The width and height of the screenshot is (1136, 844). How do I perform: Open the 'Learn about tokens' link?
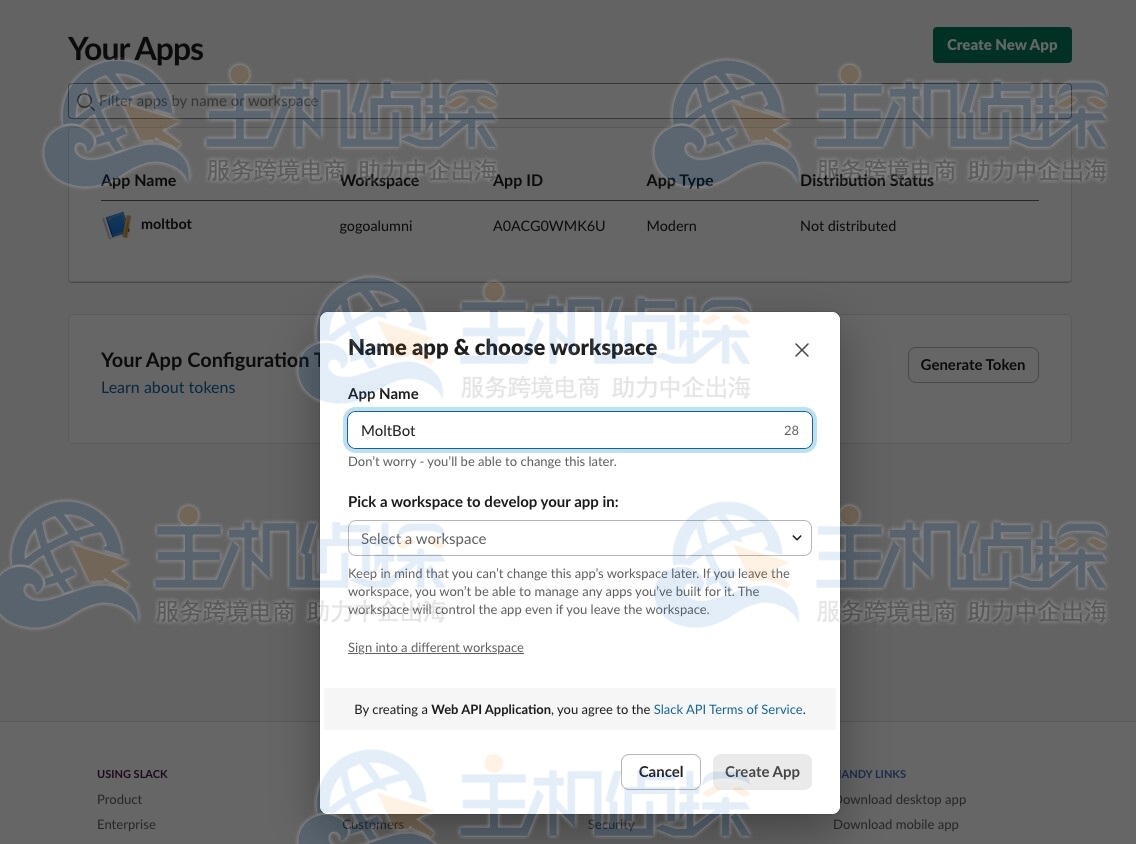click(x=168, y=387)
